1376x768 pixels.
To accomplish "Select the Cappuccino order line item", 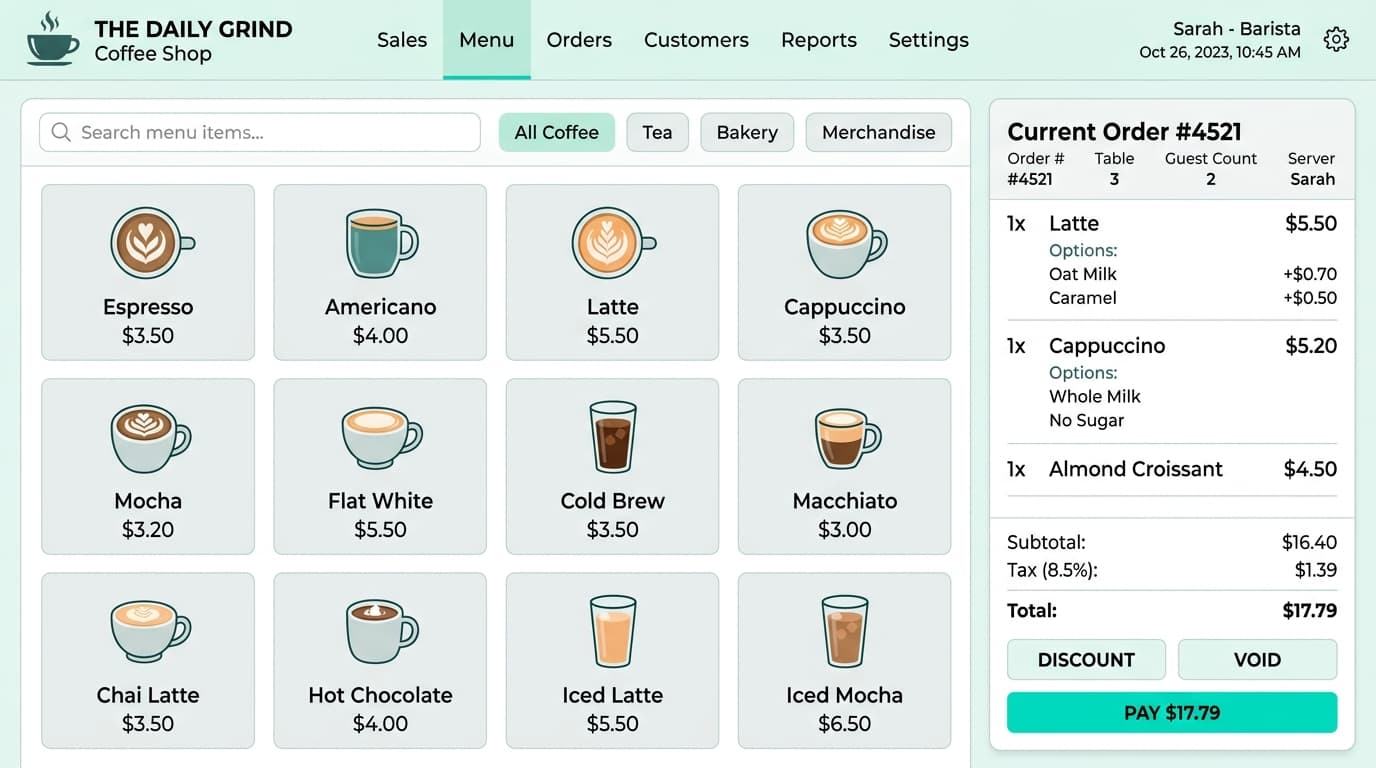I will (x=1172, y=346).
